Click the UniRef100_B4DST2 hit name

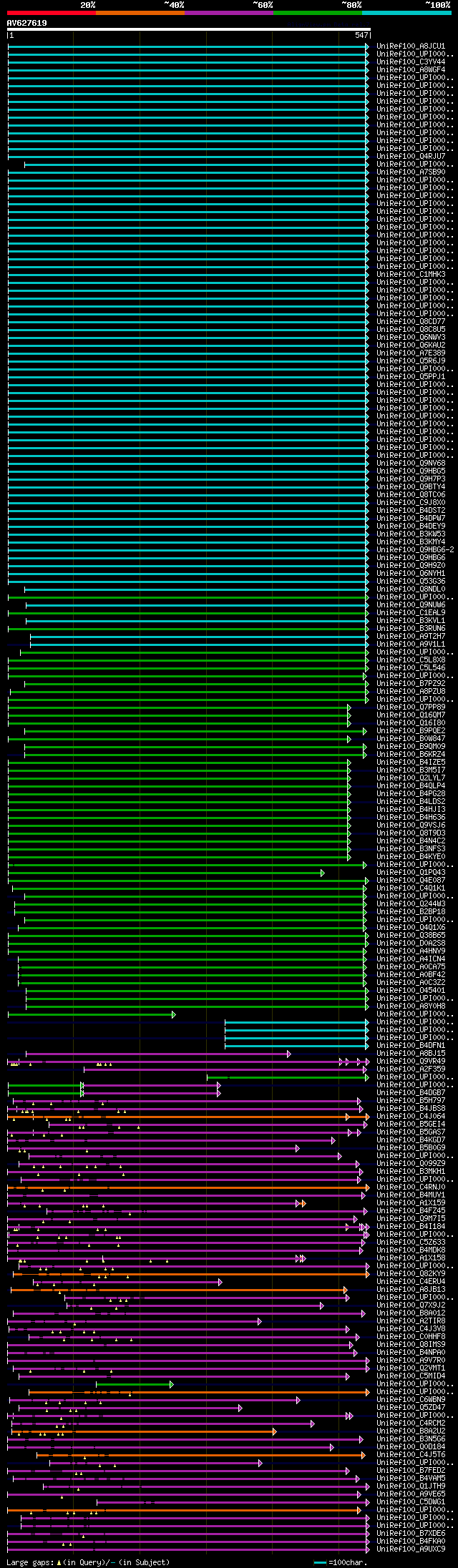[x=411, y=510]
